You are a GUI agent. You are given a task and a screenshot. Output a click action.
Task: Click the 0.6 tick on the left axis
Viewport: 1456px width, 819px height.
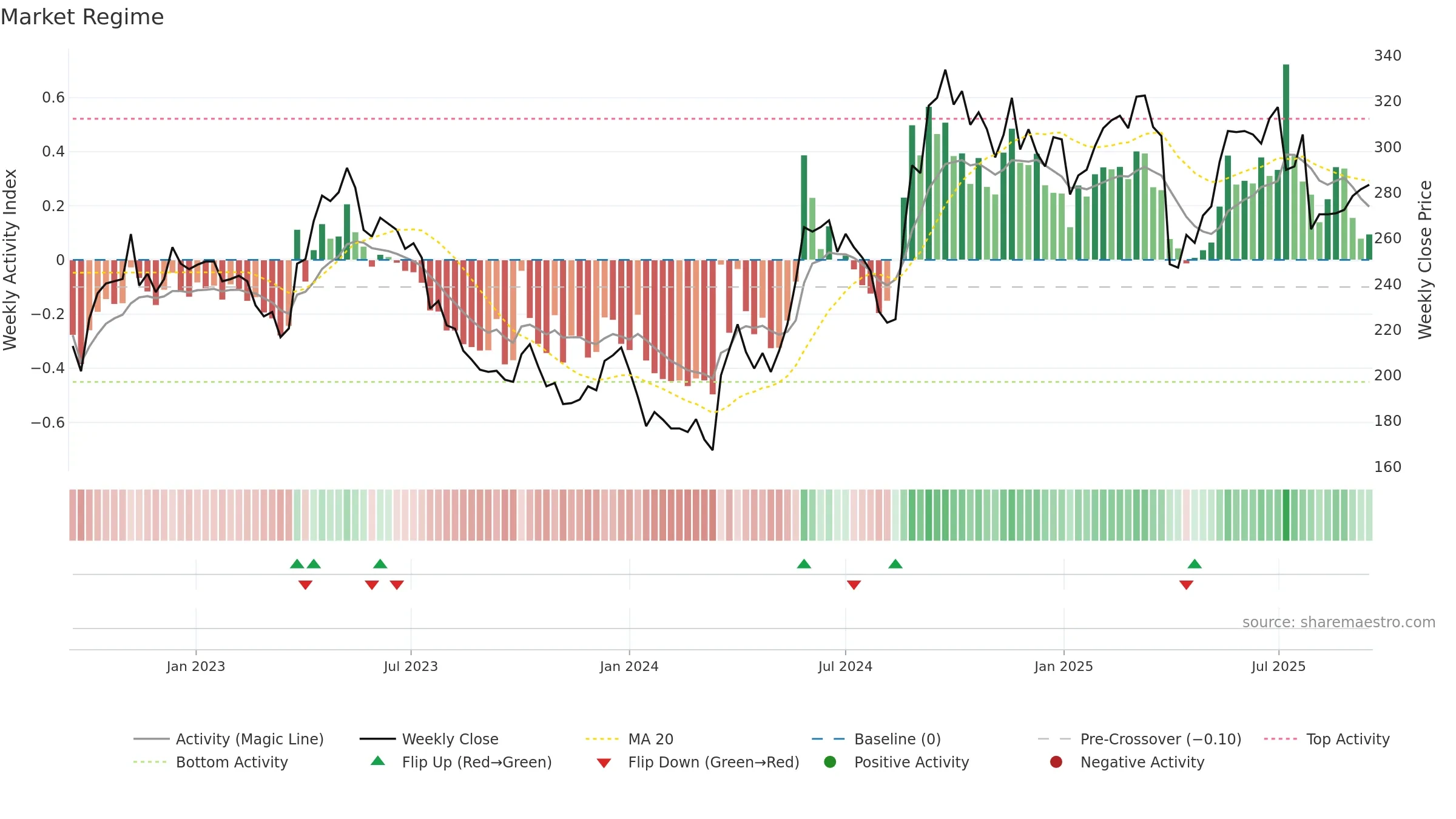[53, 98]
